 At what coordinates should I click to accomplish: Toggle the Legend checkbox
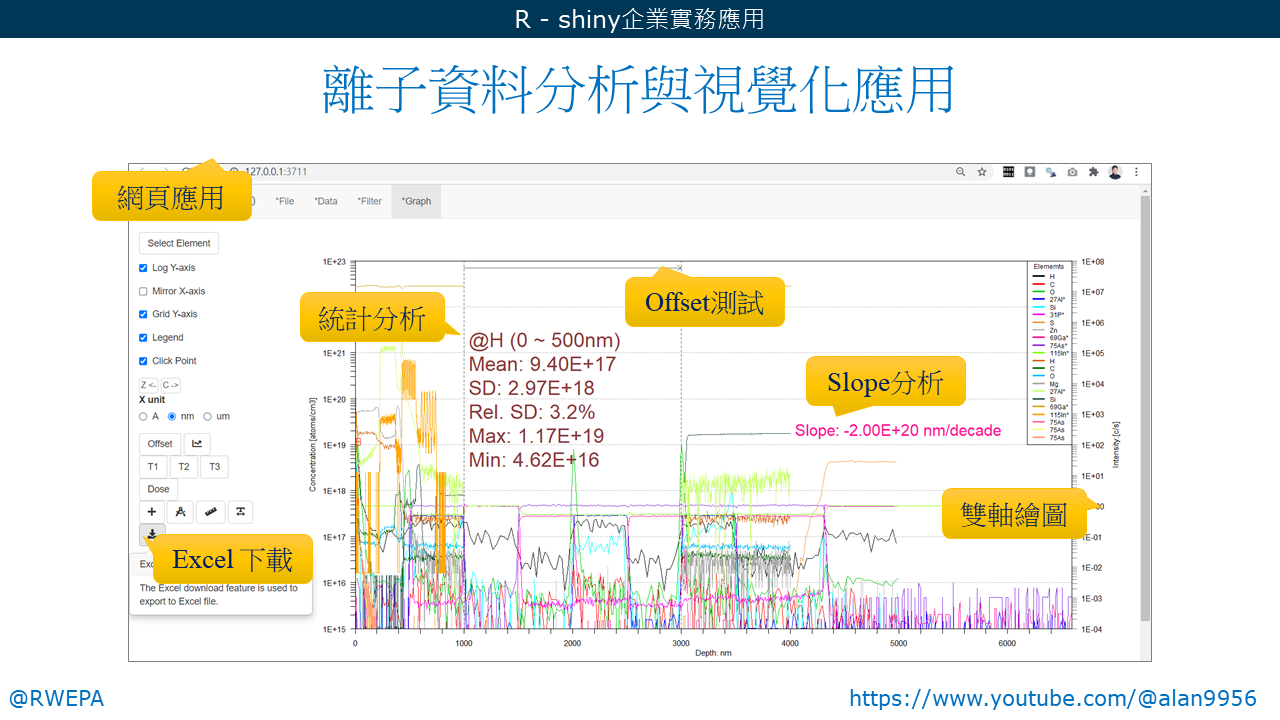tap(144, 337)
